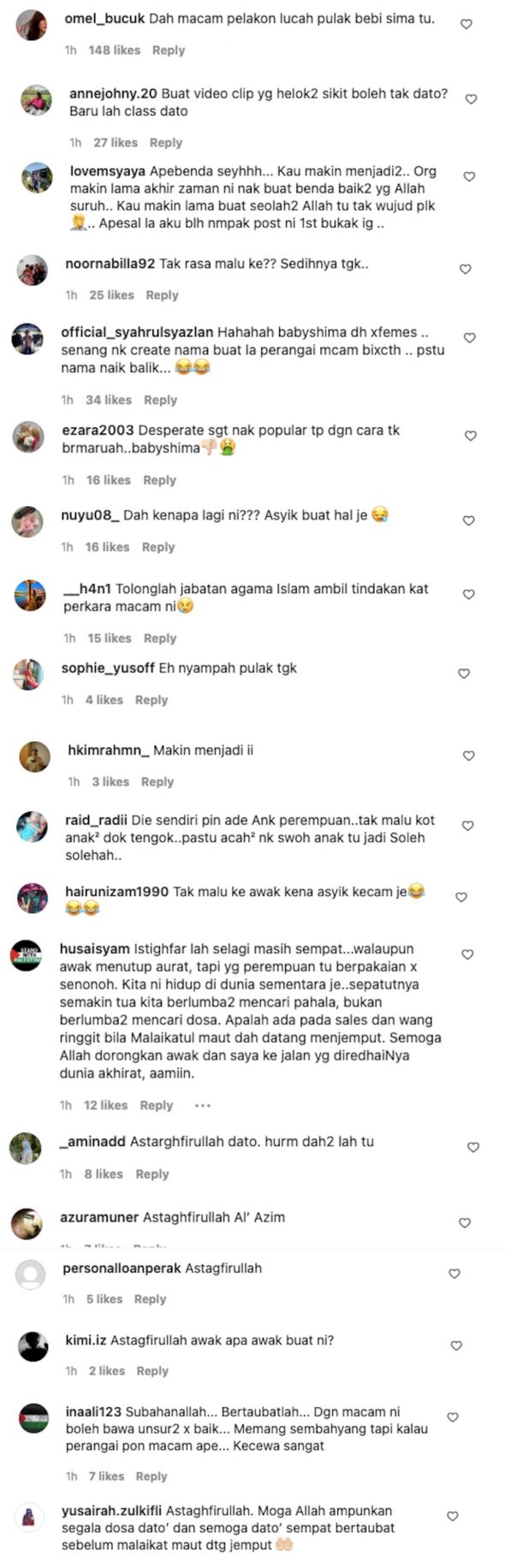The height and width of the screenshot is (1568, 505).
Task: Heart noornabilla92's comment
Action: [466, 269]
